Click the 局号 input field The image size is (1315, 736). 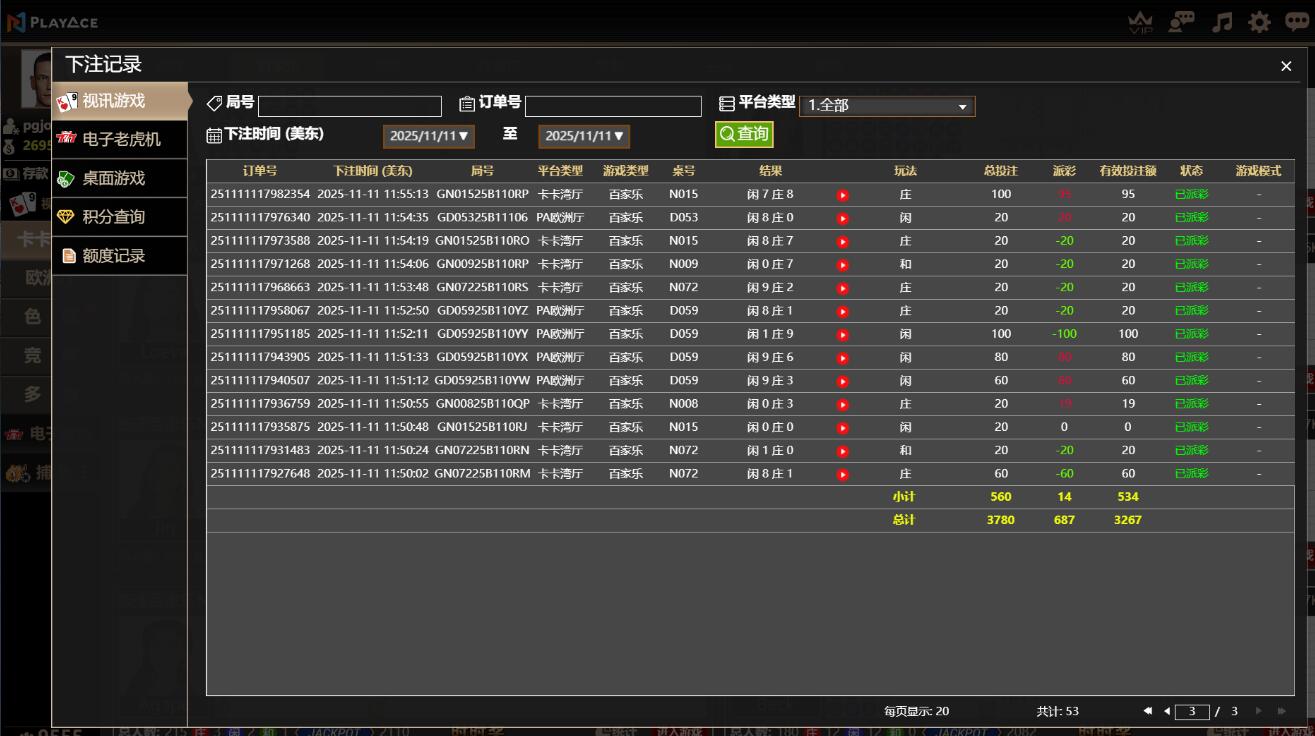349,106
